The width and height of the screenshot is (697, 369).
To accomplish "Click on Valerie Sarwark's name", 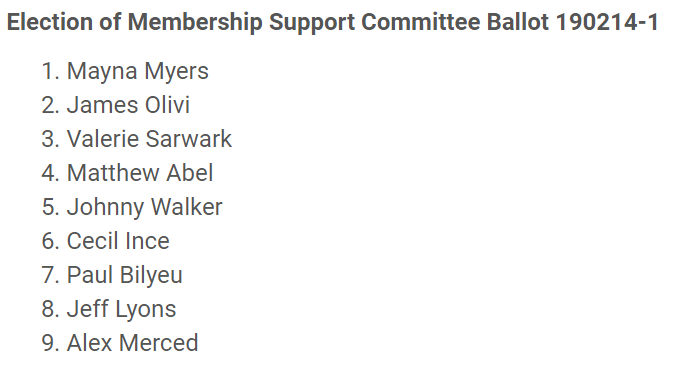I will click(x=149, y=139).
